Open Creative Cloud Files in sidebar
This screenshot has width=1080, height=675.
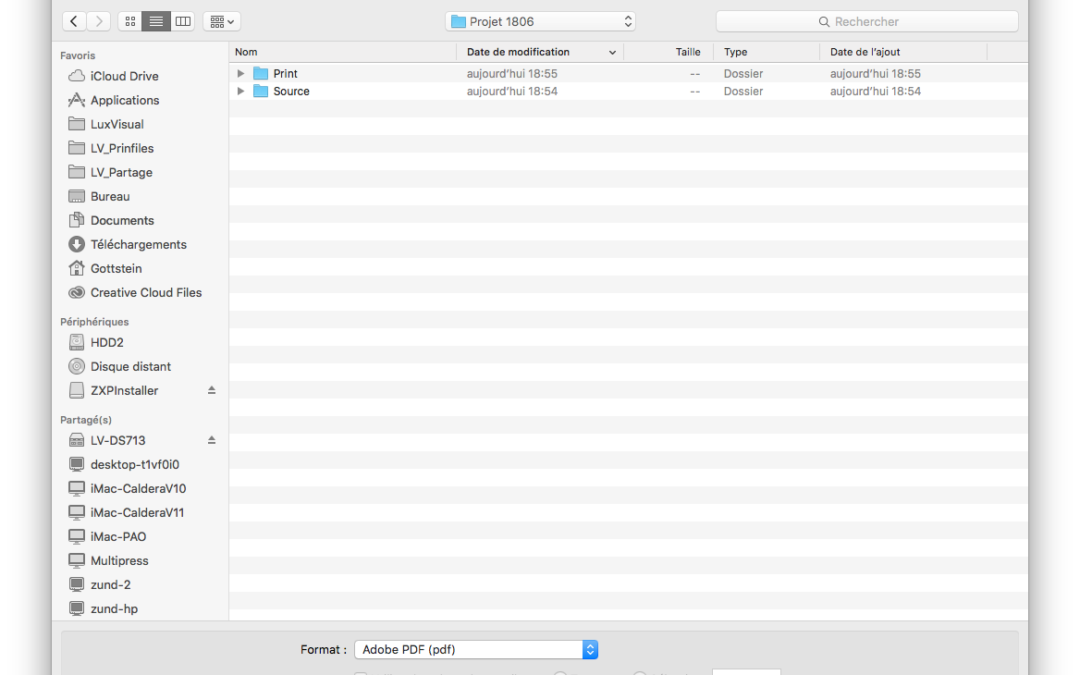(x=146, y=293)
